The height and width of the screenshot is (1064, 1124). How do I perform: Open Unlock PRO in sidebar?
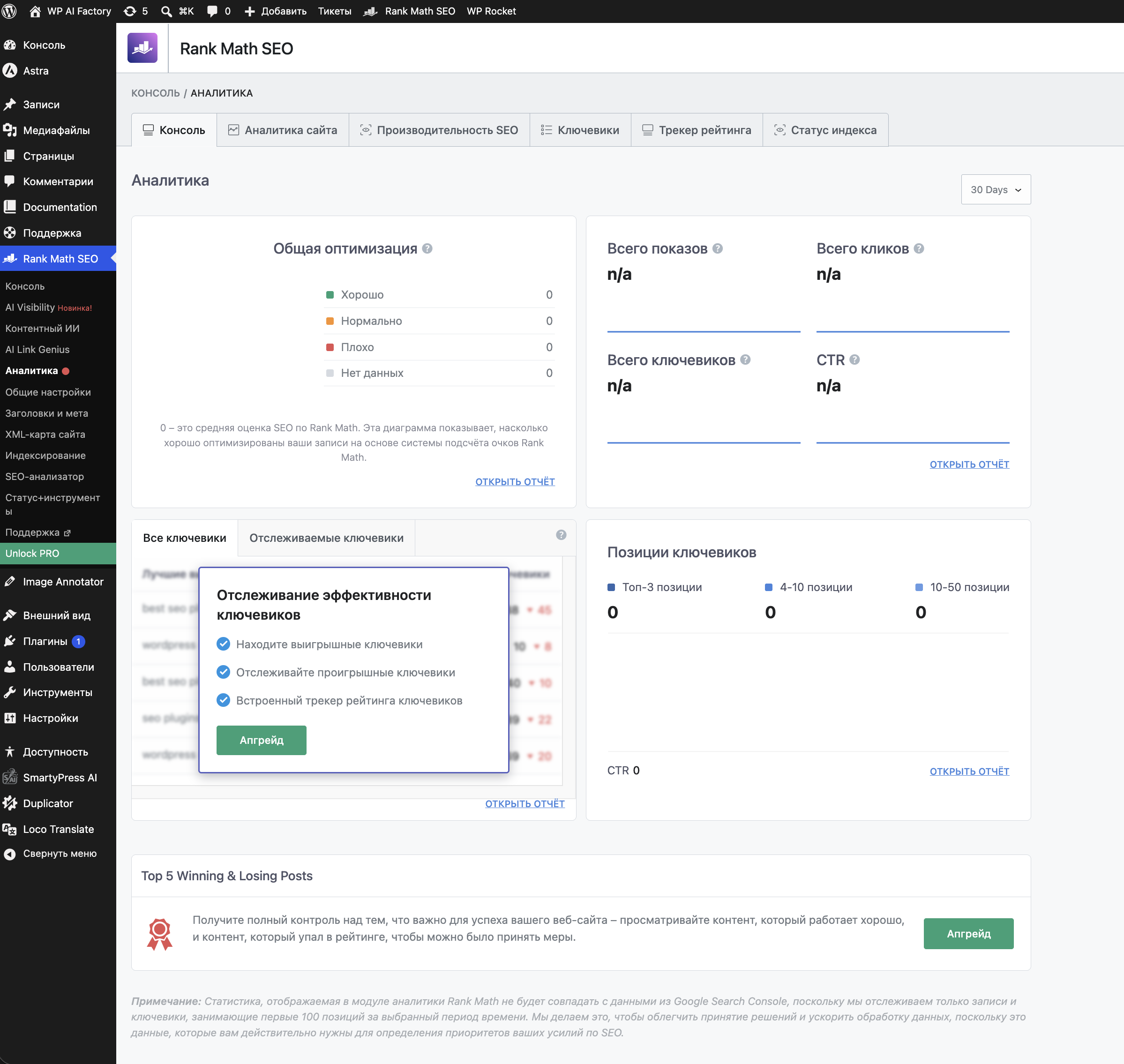[58, 554]
